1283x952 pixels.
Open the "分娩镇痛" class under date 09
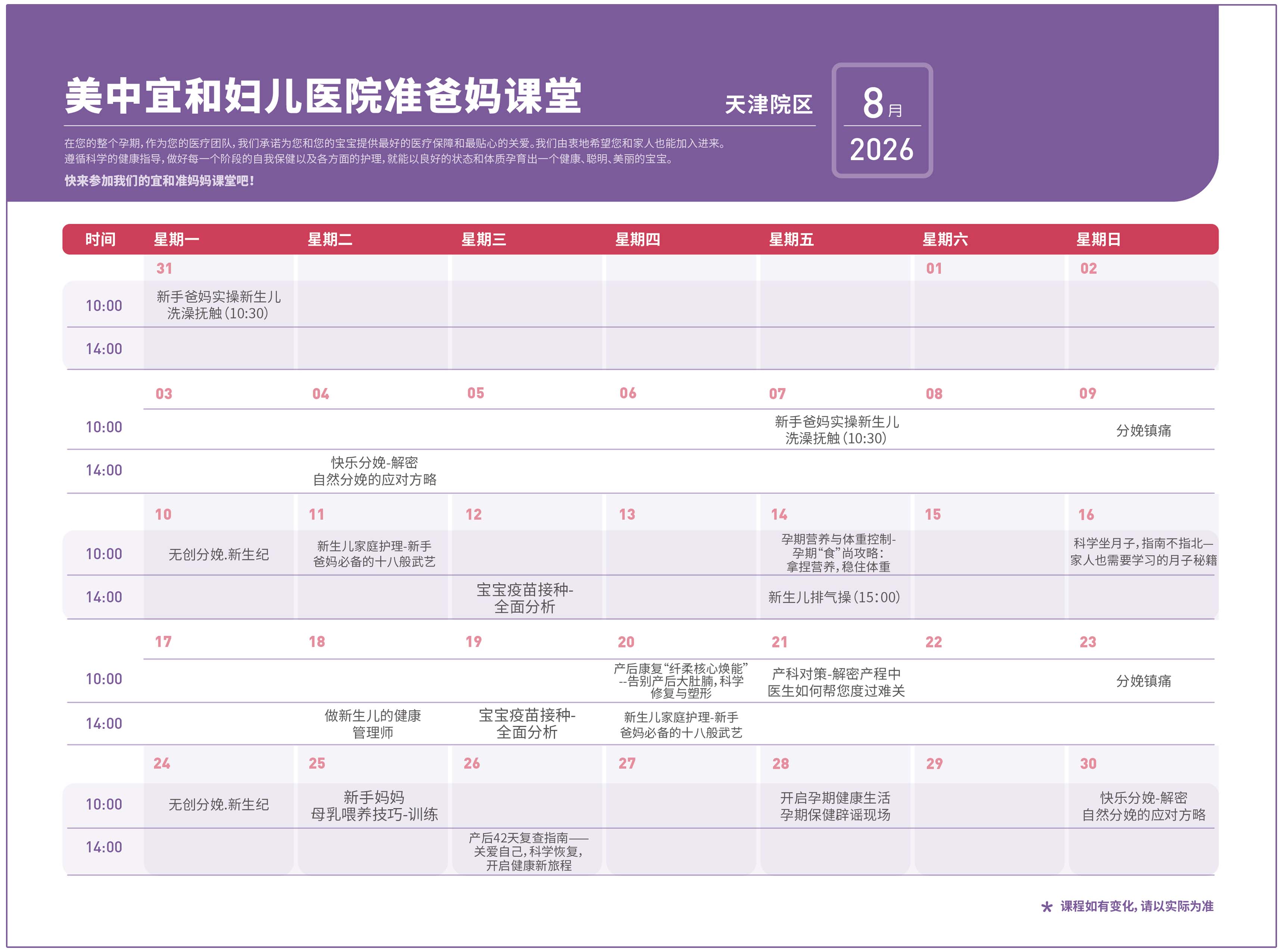click(1143, 431)
